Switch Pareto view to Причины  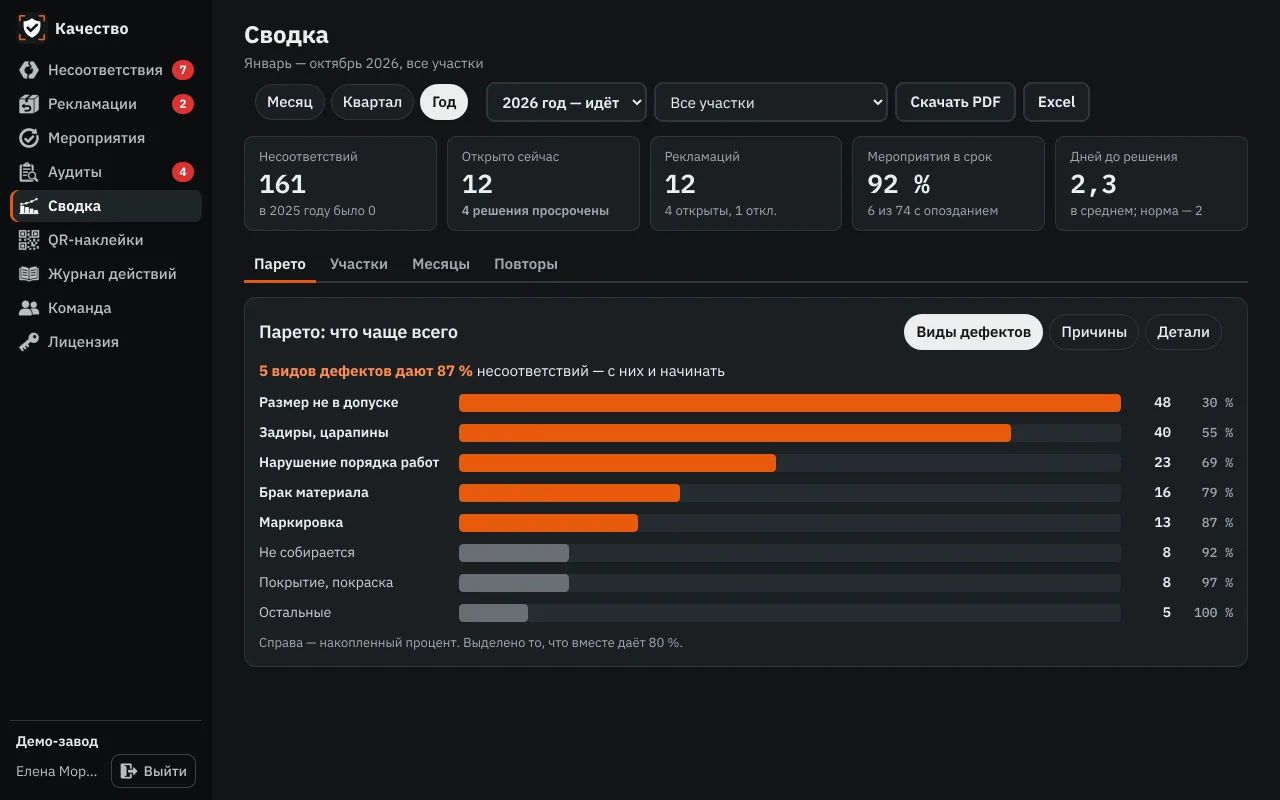[x=1094, y=332]
